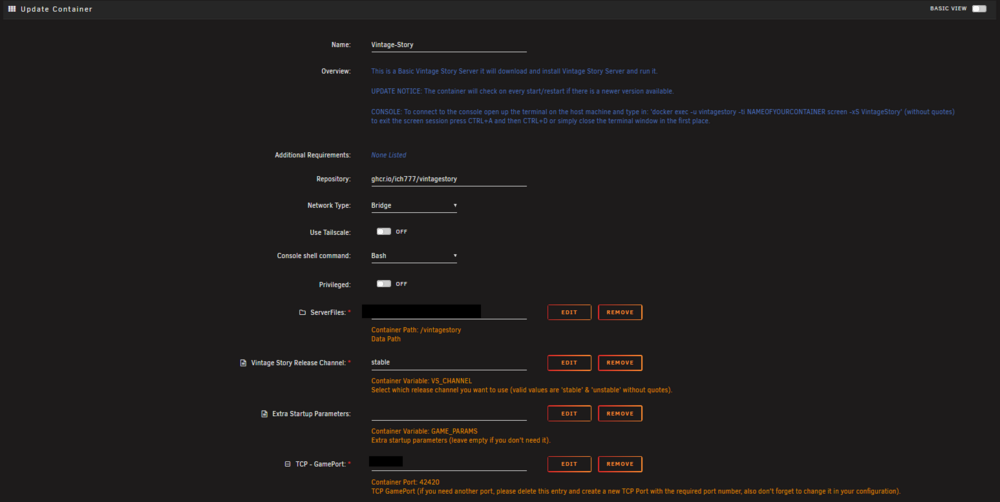Click the 'UPDATE NOTICE' overview line
The width and height of the screenshot is (1000, 502).
(x=522, y=91)
